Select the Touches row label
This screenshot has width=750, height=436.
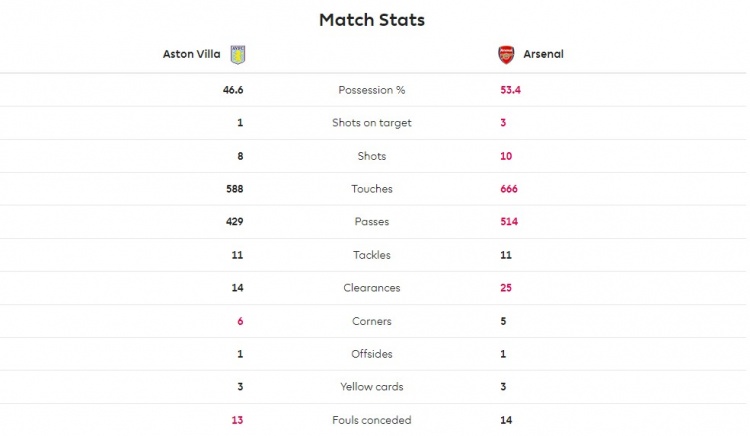click(372, 189)
